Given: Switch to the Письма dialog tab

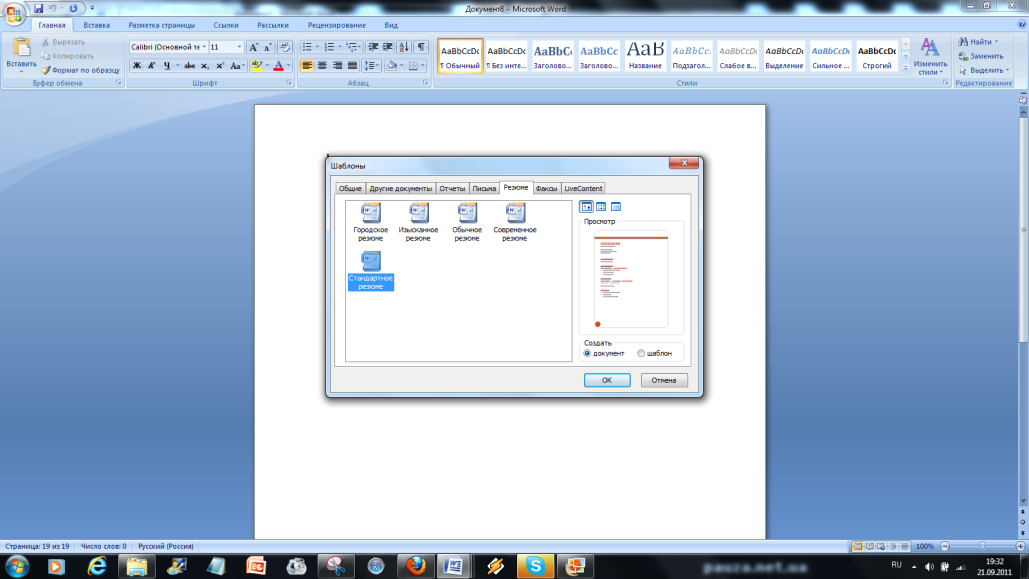Looking at the screenshot, I should pyautogui.click(x=484, y=188).
